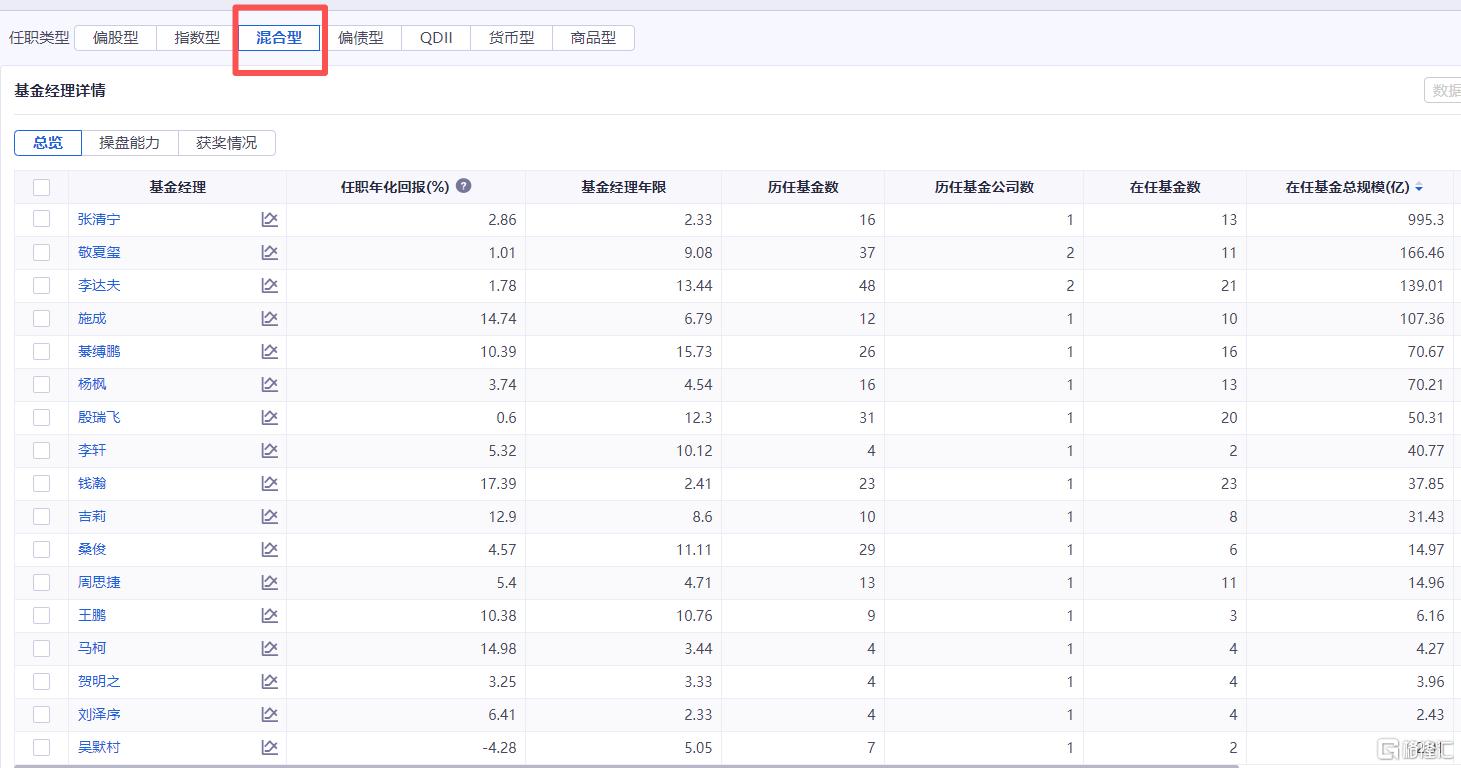Open fund manager 殷瑞飞 link
Screen dimensions: 1461x768
point(99,417)
